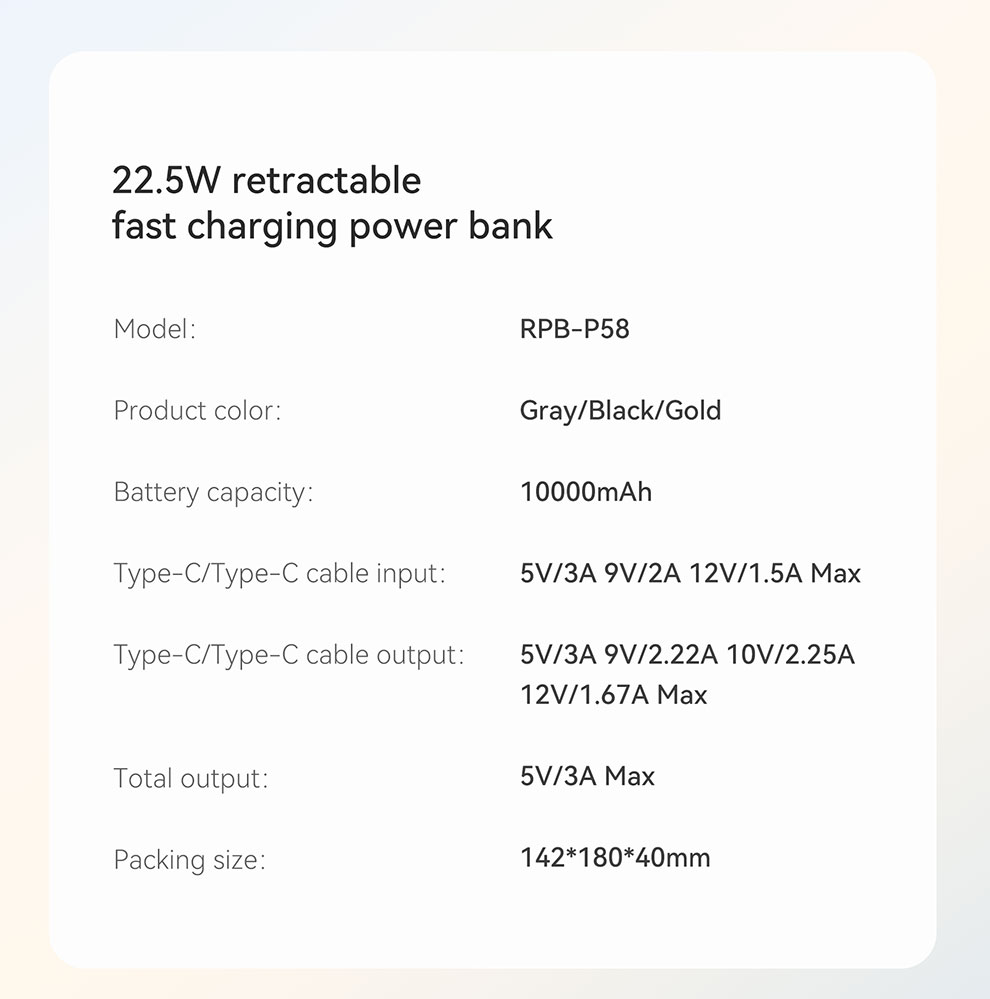This screenshot has width=990, height=999.
Task: Click the model number RPB-P58
Action: tap(575, 329)
